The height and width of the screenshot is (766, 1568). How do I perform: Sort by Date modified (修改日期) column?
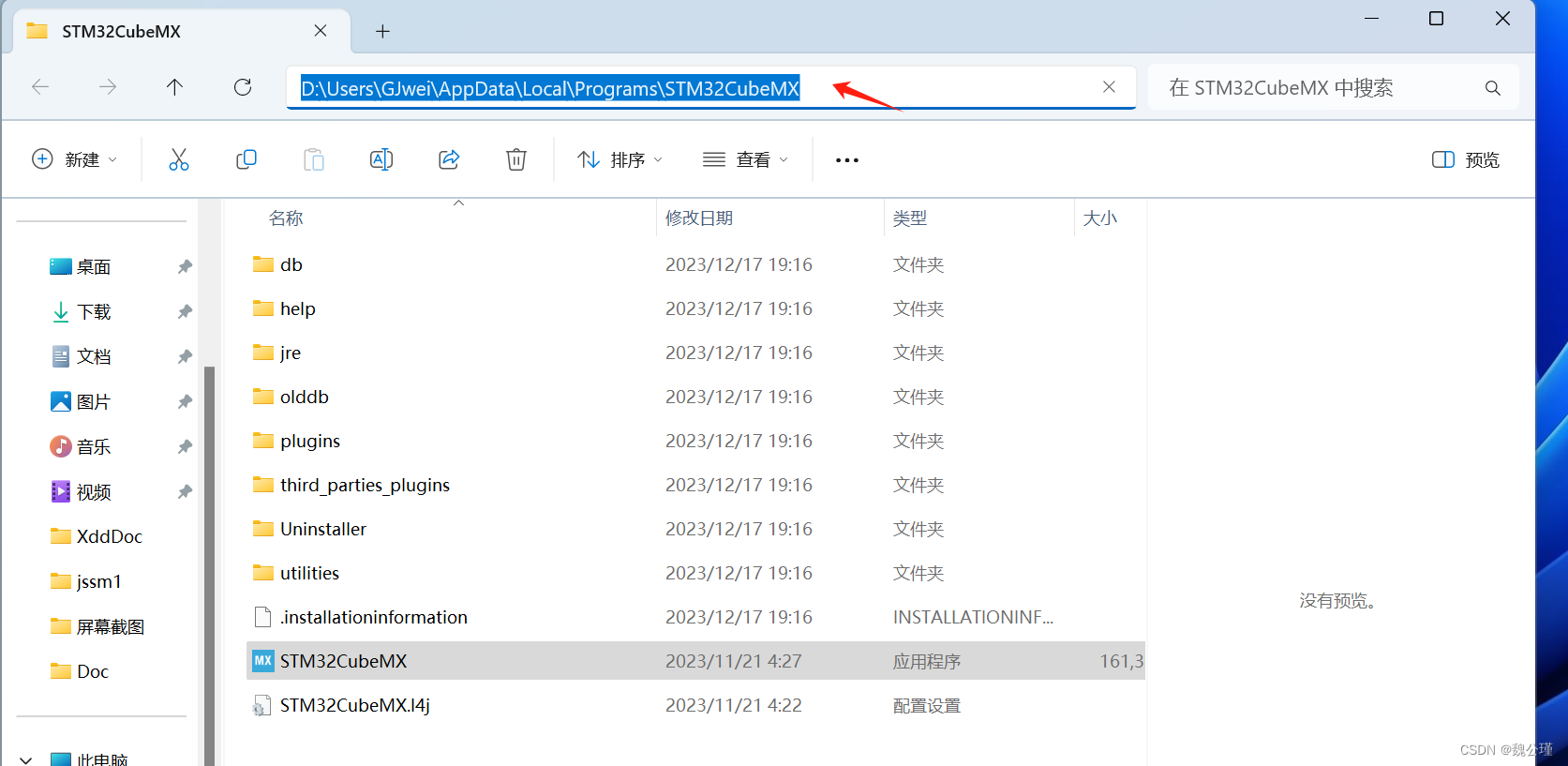(x=699, y=218)
